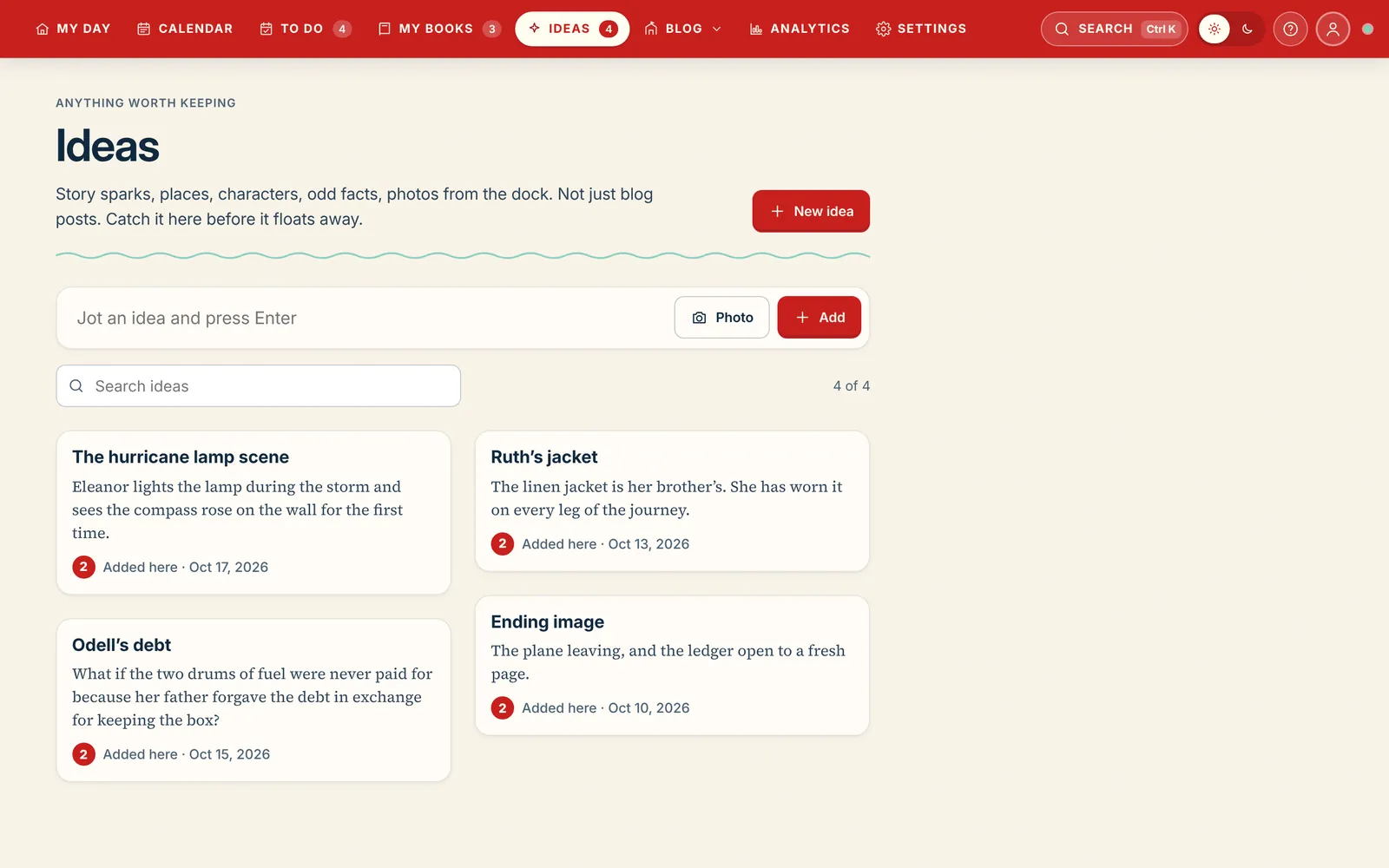Click the Add button
Image resolution: width=1389 pixels, height=868 pixels.
(x=819, y=318)
